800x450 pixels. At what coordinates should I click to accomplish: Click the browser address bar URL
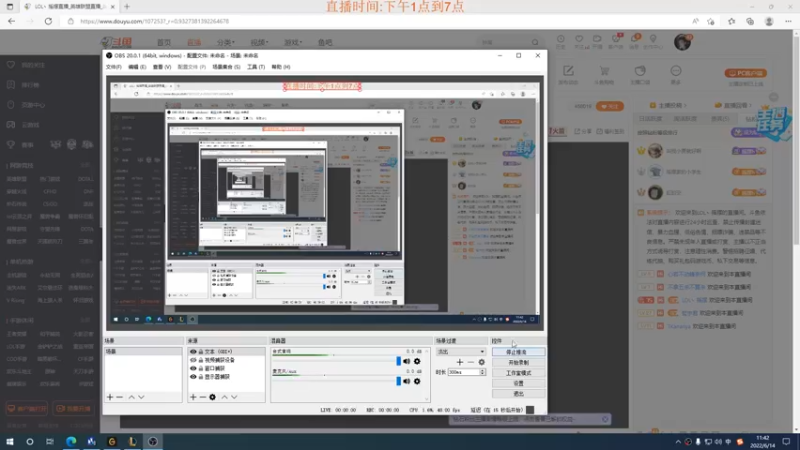pyautogui.click(x=155, y=21)
